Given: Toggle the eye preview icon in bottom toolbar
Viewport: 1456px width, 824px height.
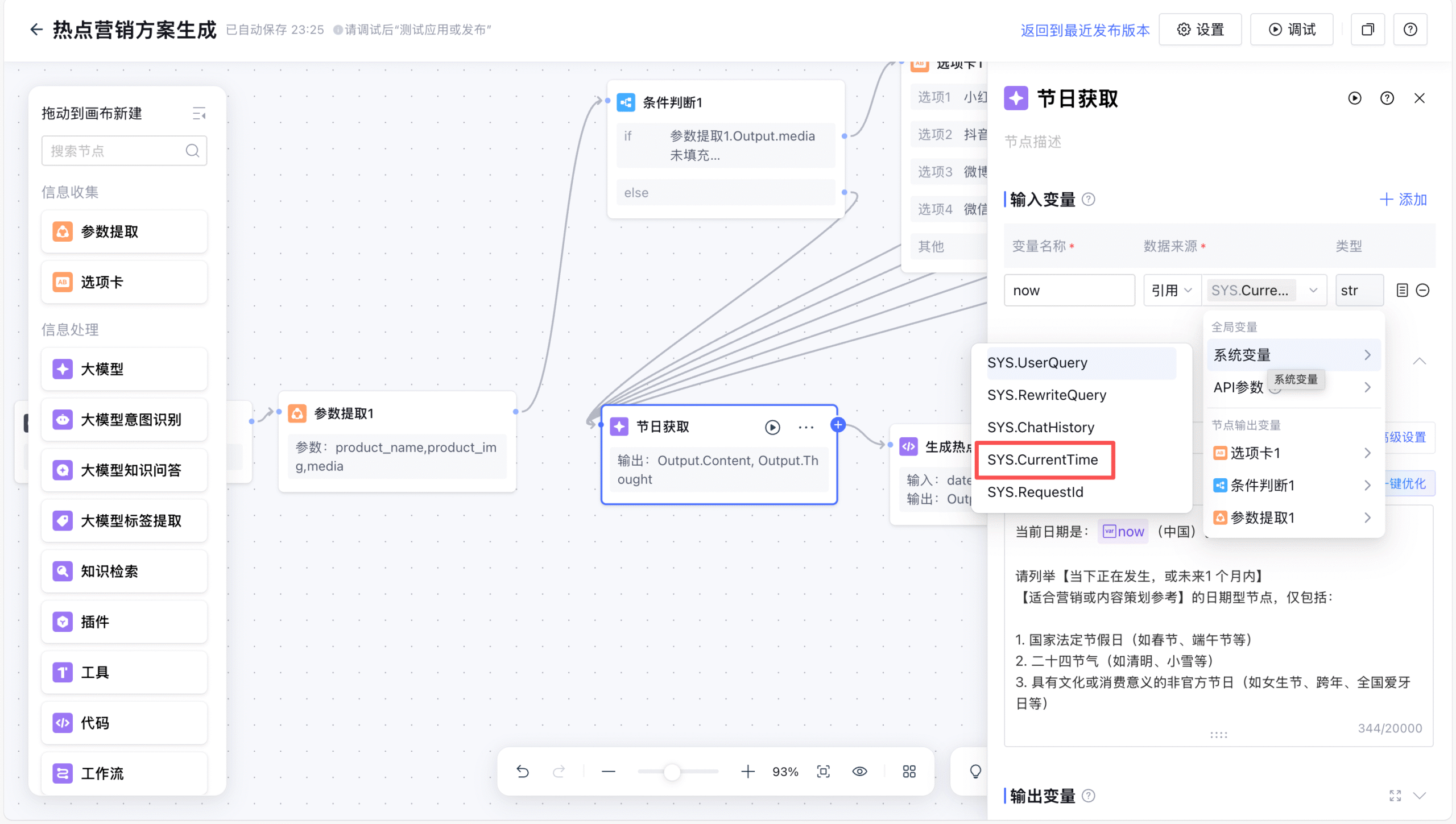Looking at the screenshot, I should click(859, 772).
